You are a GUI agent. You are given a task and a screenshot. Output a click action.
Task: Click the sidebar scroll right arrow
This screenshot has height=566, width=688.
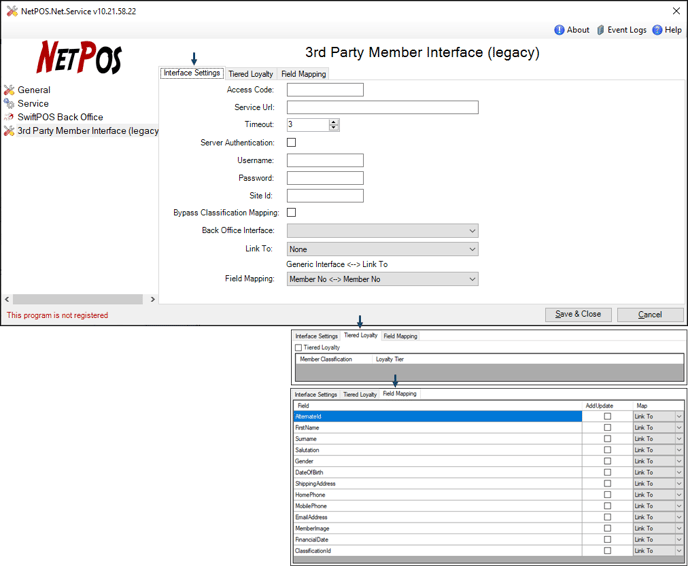[153, 299]
